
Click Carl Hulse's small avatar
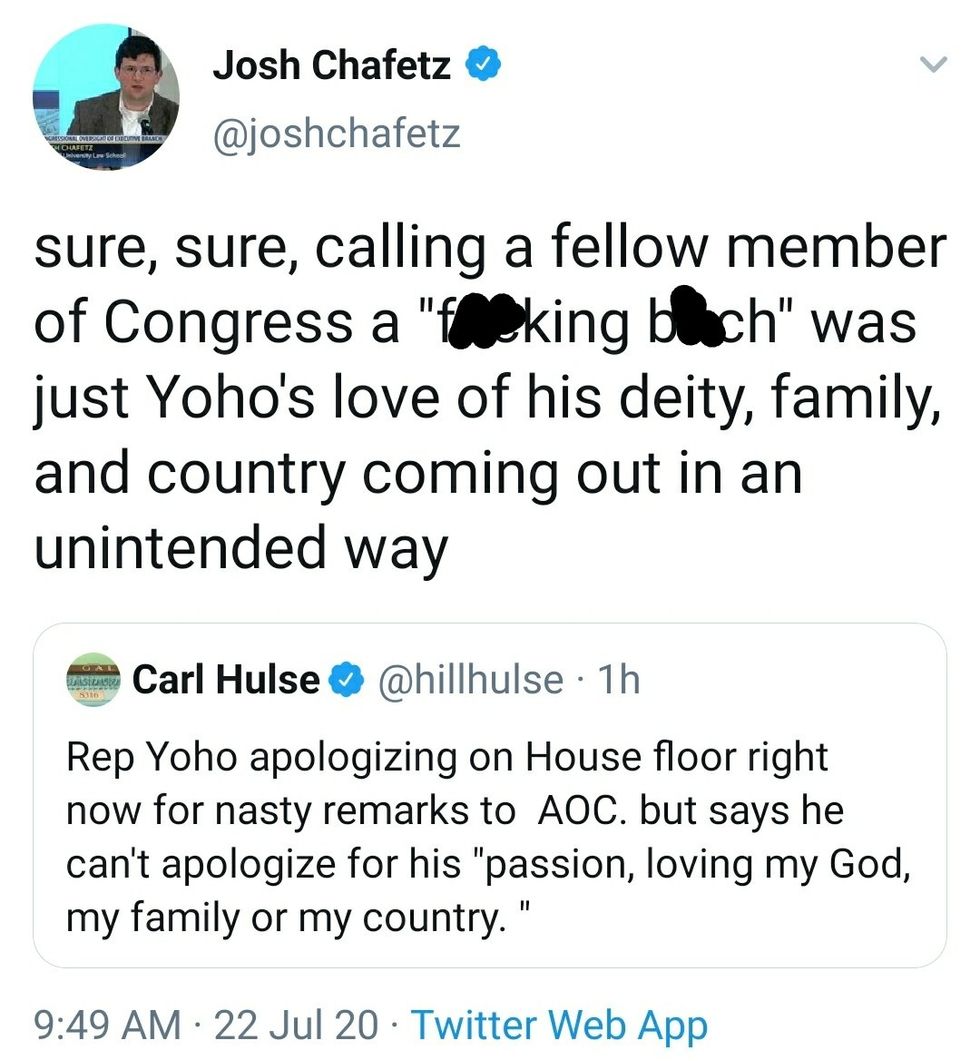click(x=93, y=680)
